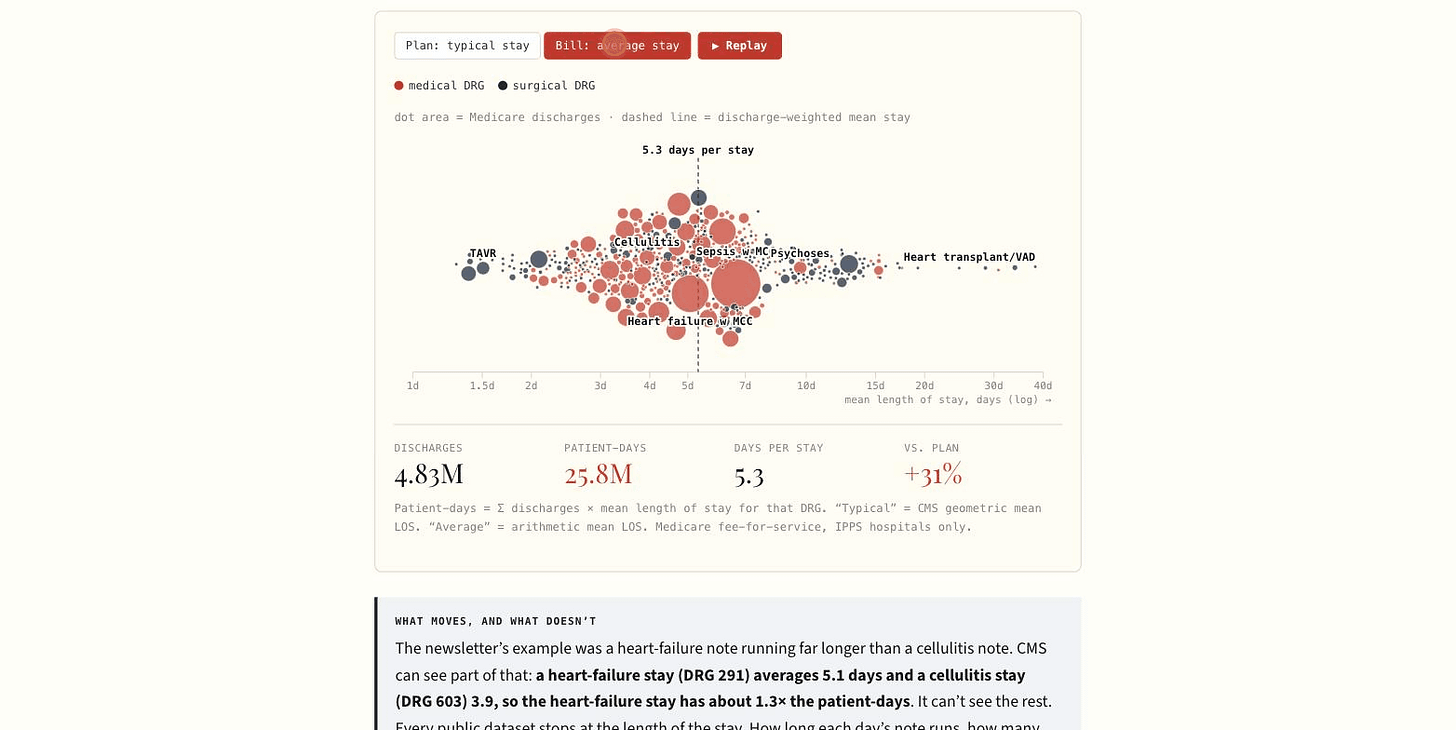Image resolution: width=1456 pixels, height=730 pixels.
Task: Click the Sepsis w MCC label
Action: click(733, 253)
